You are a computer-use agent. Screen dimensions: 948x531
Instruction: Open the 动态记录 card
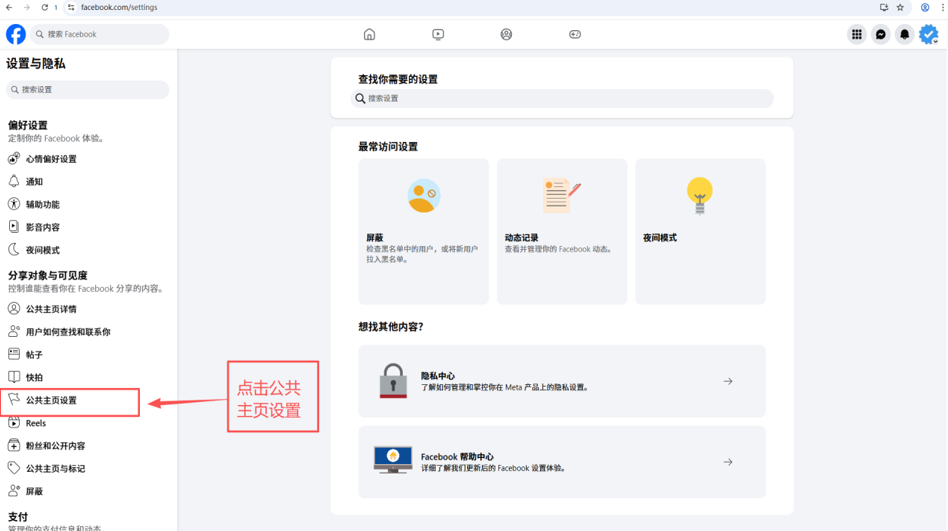click(x=561, y=231)
